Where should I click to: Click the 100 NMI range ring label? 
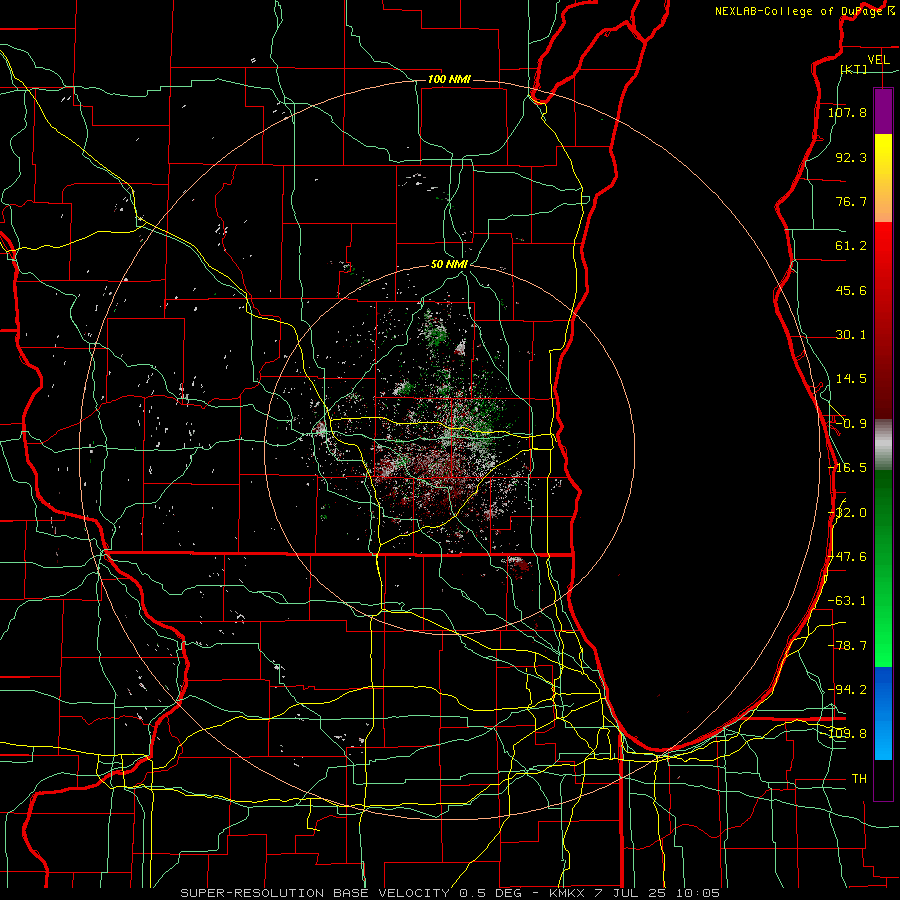point(449,79)
